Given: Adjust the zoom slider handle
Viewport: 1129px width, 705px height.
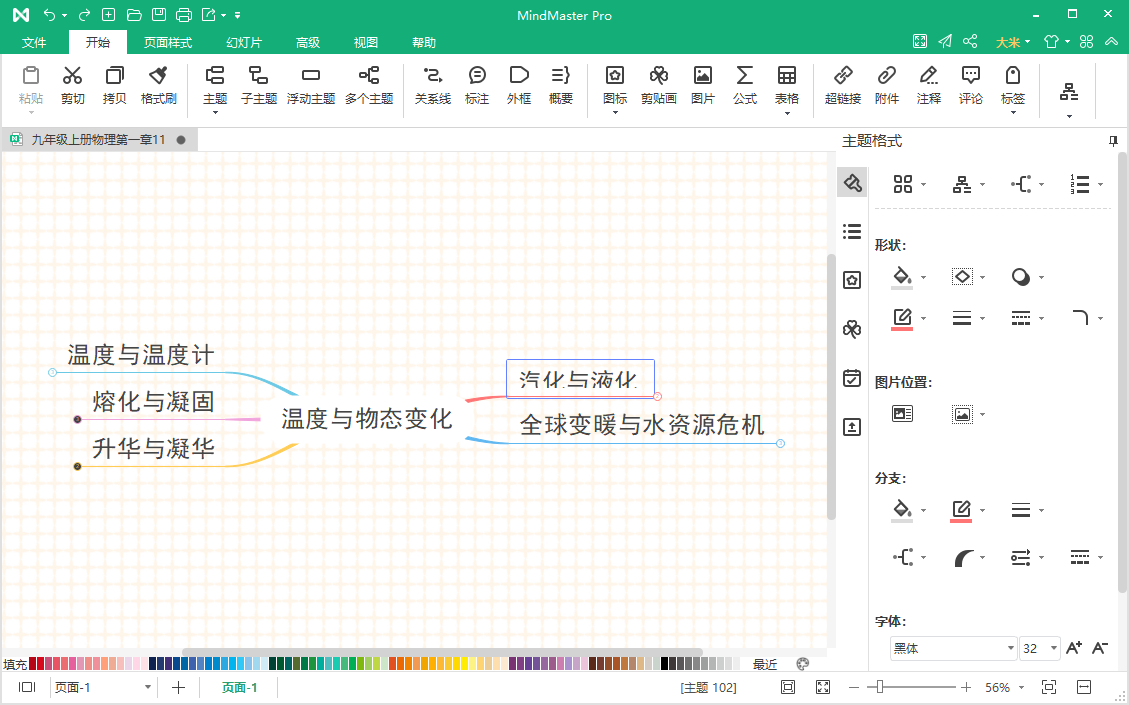Looking at the screenshot, I should tap(879, 687).
